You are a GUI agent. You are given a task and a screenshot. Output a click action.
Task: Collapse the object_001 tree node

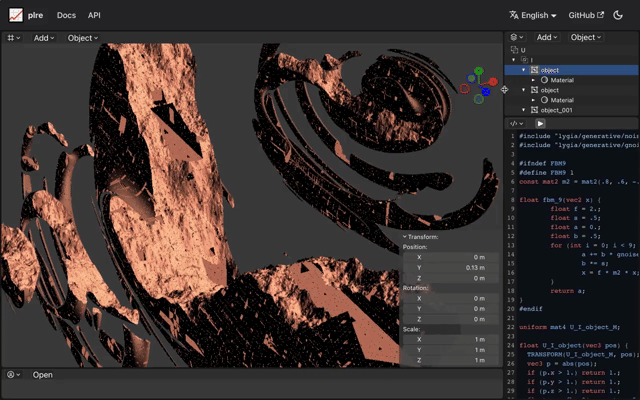coord(524,110)
